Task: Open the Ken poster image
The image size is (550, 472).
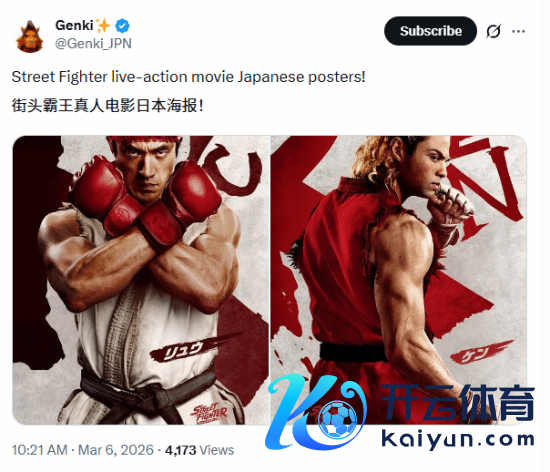Action: click(398, 280)
